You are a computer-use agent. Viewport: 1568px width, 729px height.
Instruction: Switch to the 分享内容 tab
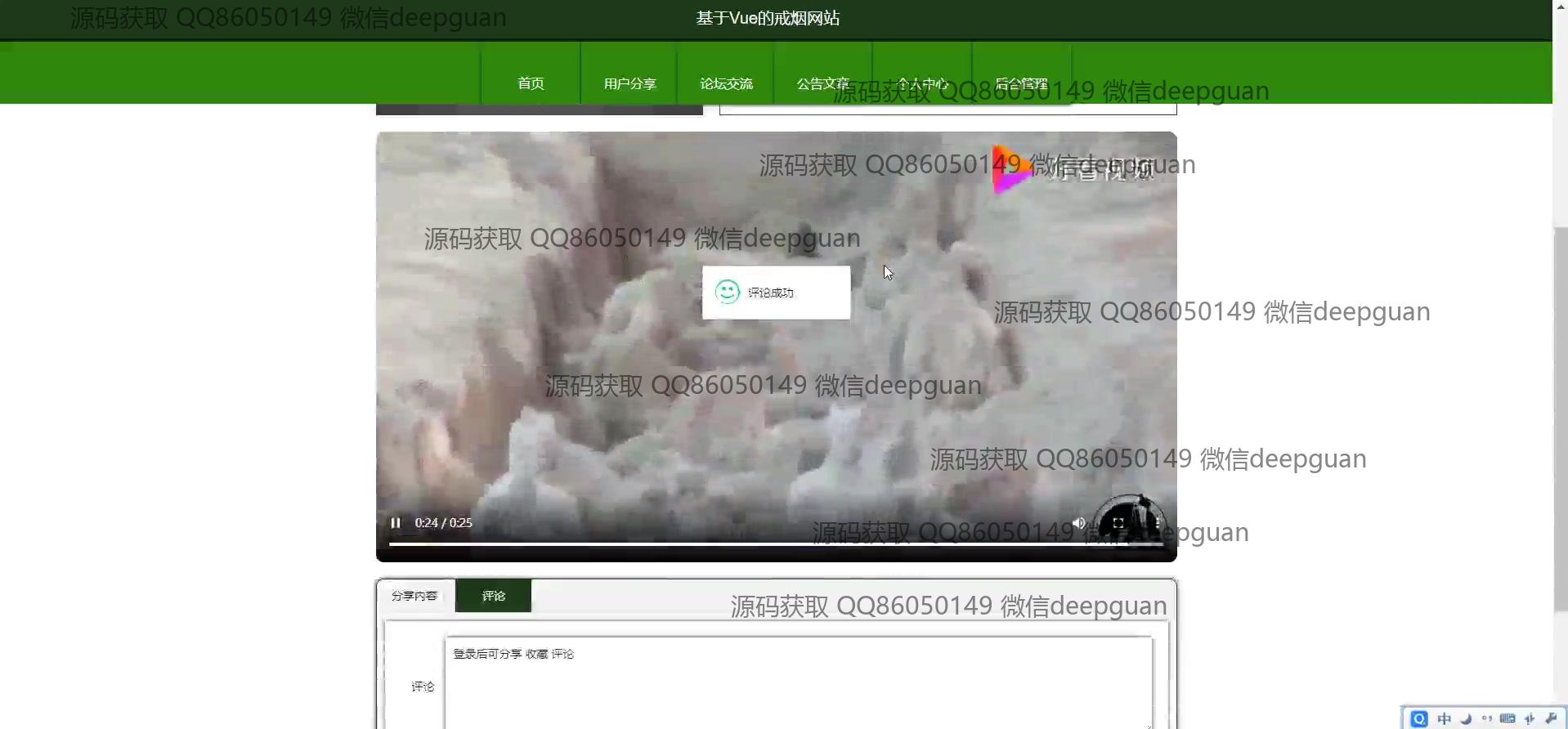[x=414, y=596]
